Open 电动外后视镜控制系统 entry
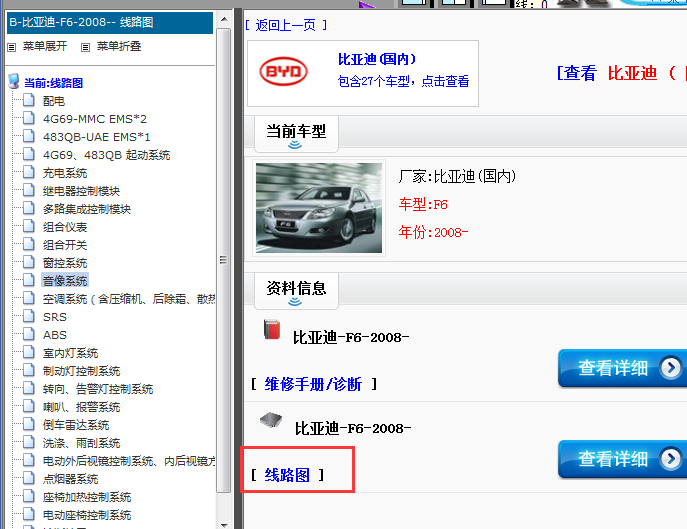 (x=129, y=461)
